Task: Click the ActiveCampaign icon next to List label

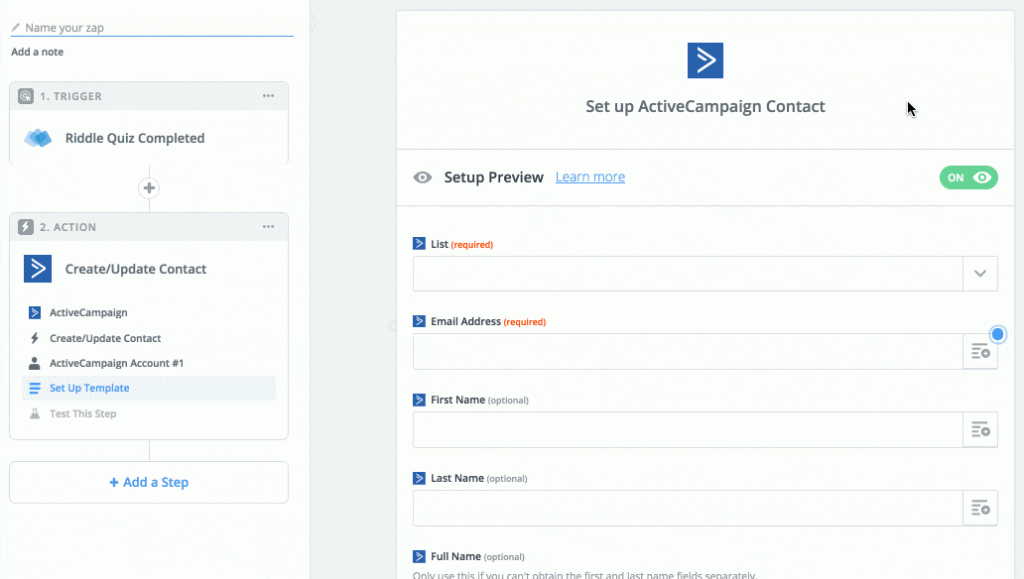Action: [419, 243]
